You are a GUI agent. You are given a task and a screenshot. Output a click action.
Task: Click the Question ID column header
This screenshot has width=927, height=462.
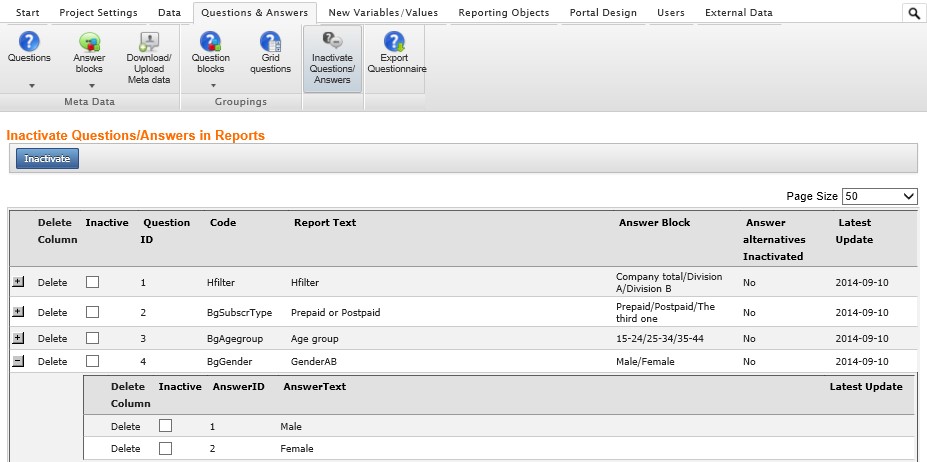167,231
